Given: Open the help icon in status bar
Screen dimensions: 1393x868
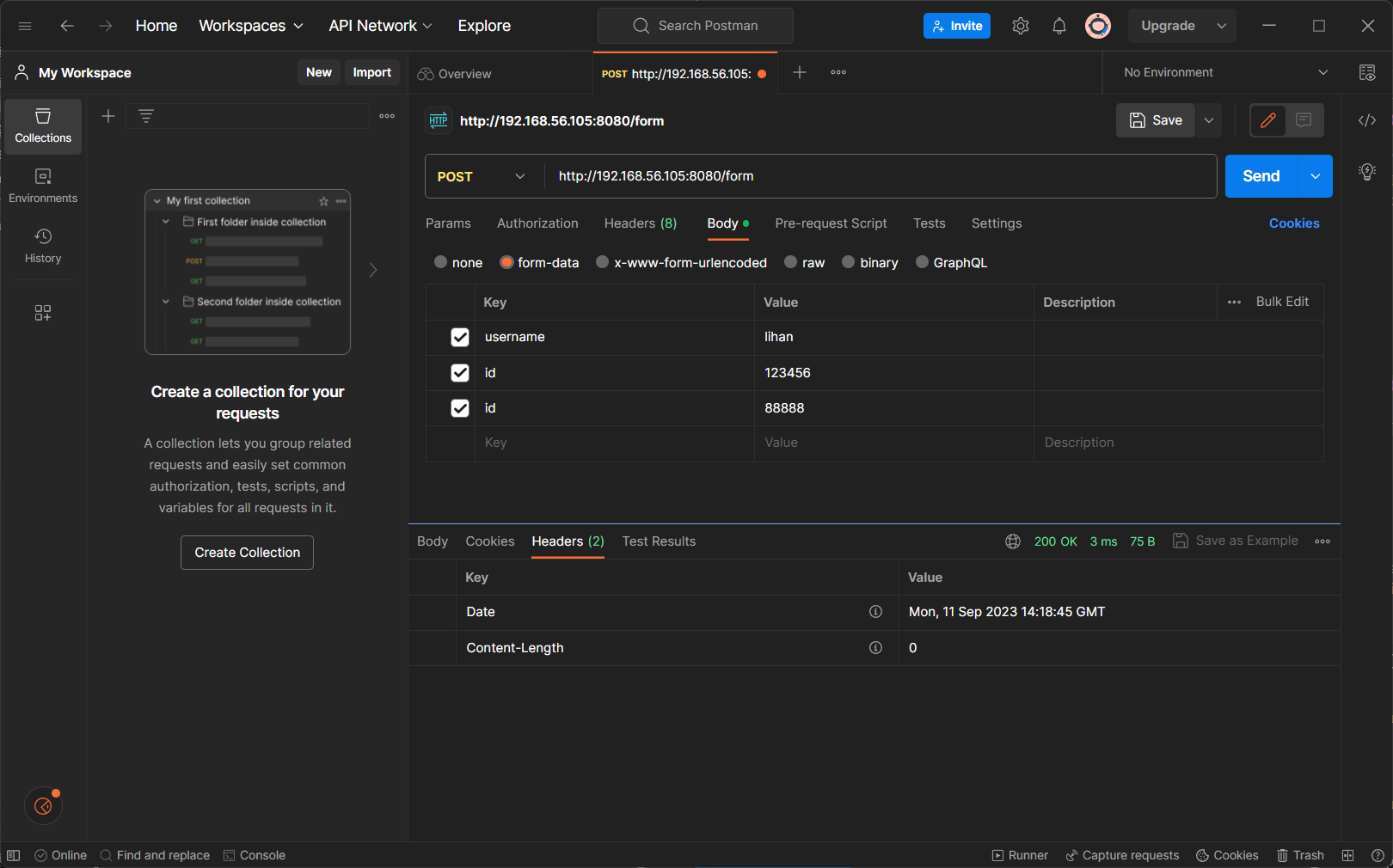Looking at the screenshot, I should (1378, 855).
